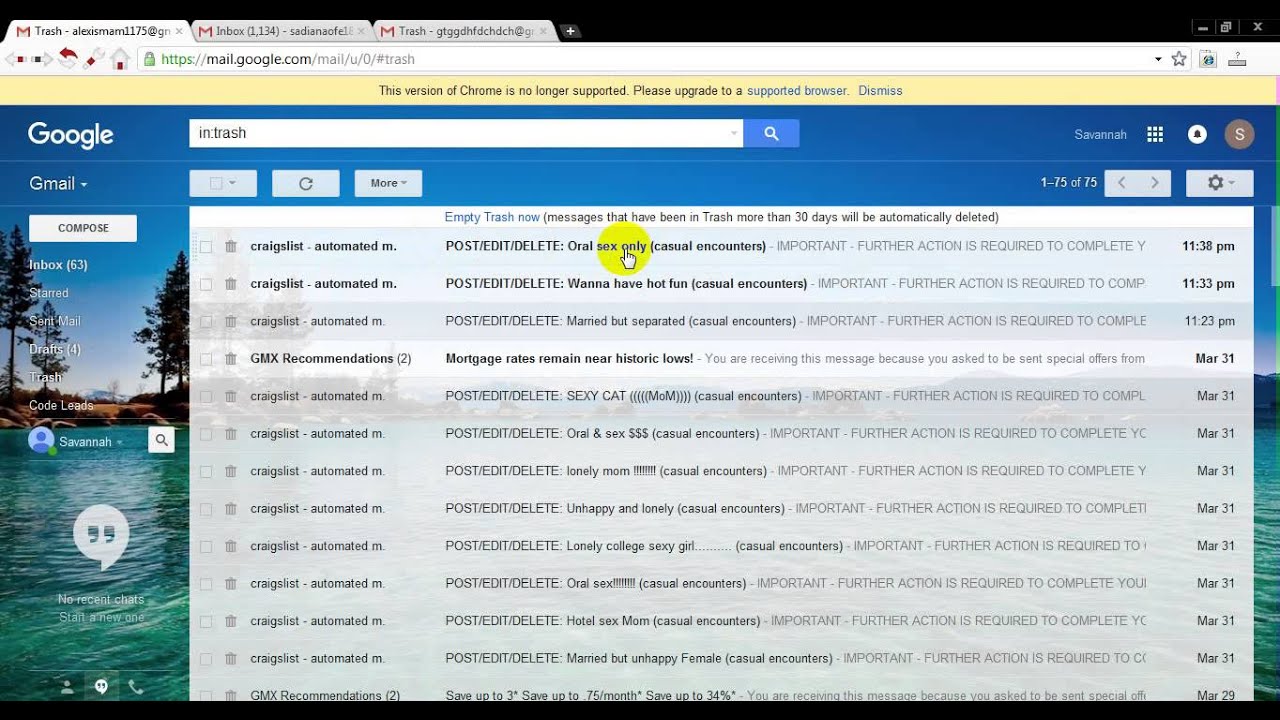The image size is (1280, 720).
Task: Open the Hangouts conversations icon
Action: tap(101, 687)
